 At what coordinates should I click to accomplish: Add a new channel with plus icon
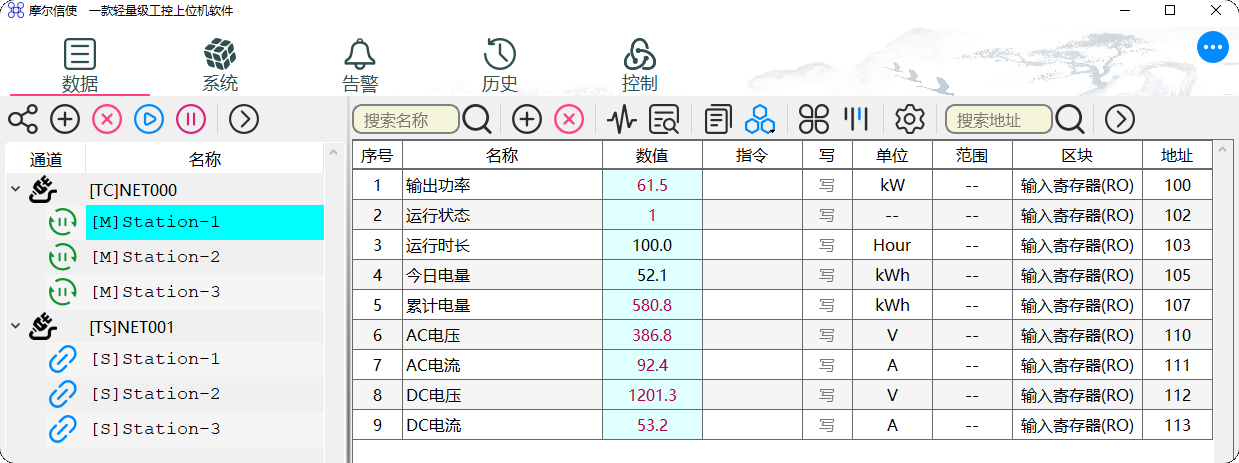pos(65,120)
